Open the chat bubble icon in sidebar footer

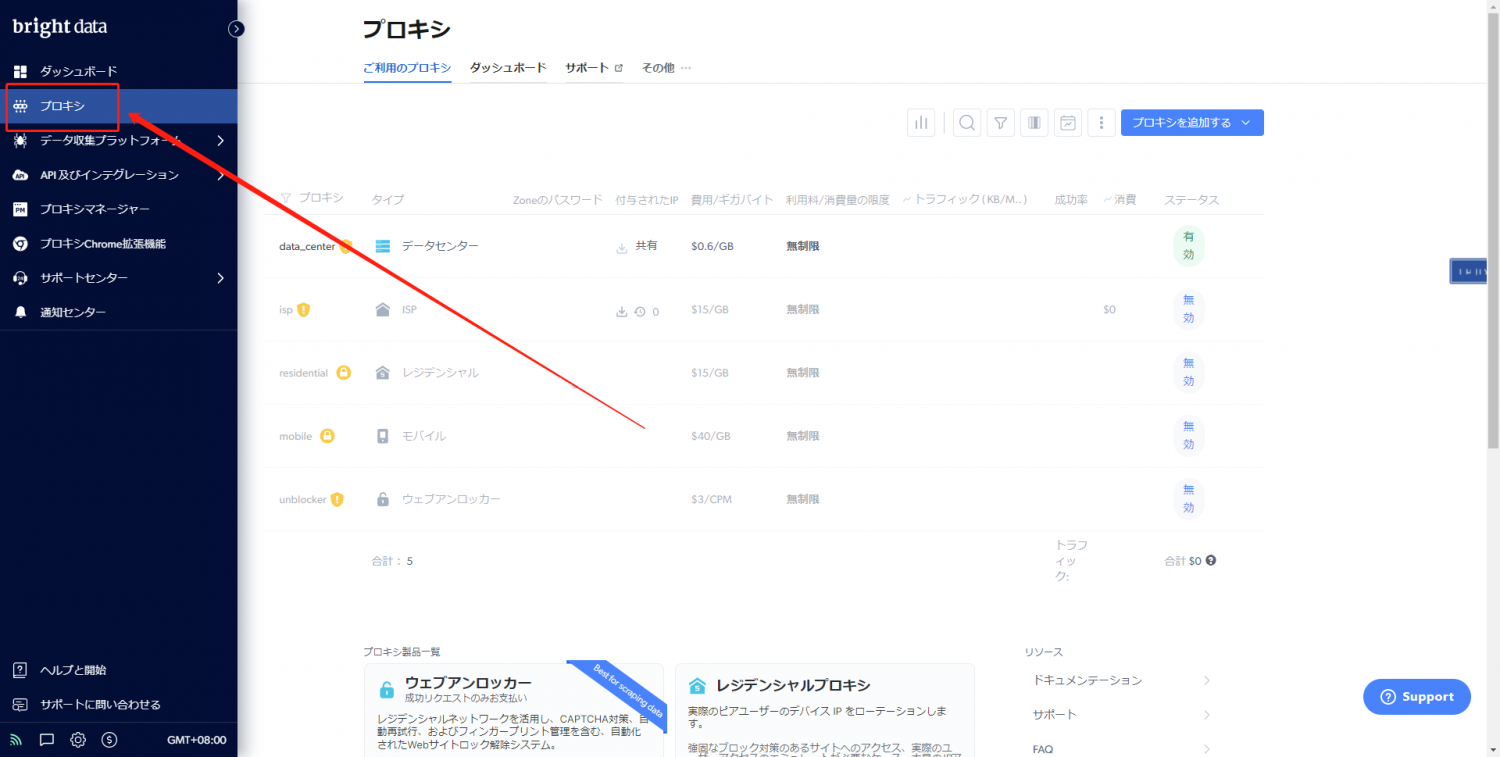click(47, 740)
